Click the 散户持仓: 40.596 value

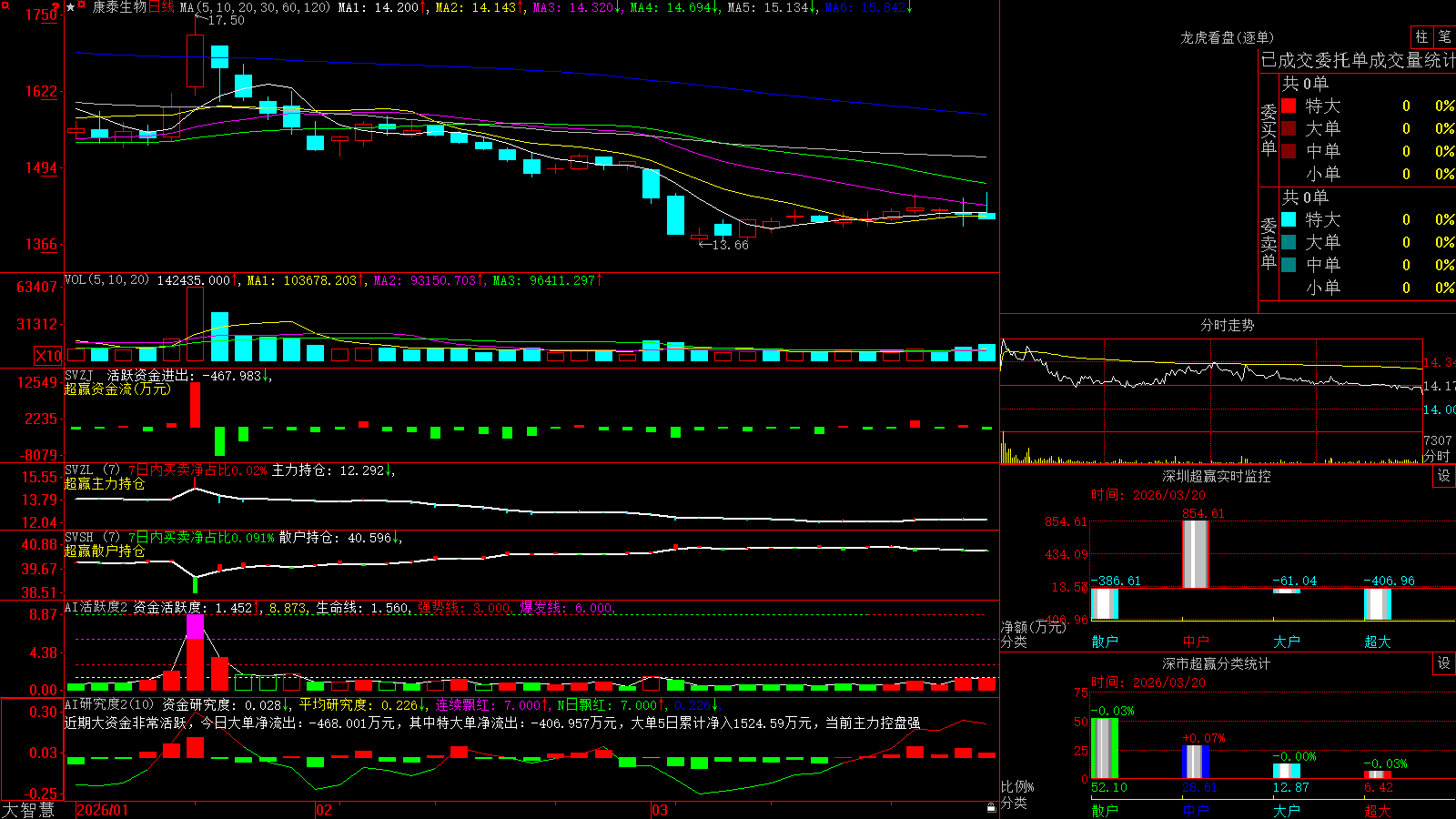(x=336, y=538)
